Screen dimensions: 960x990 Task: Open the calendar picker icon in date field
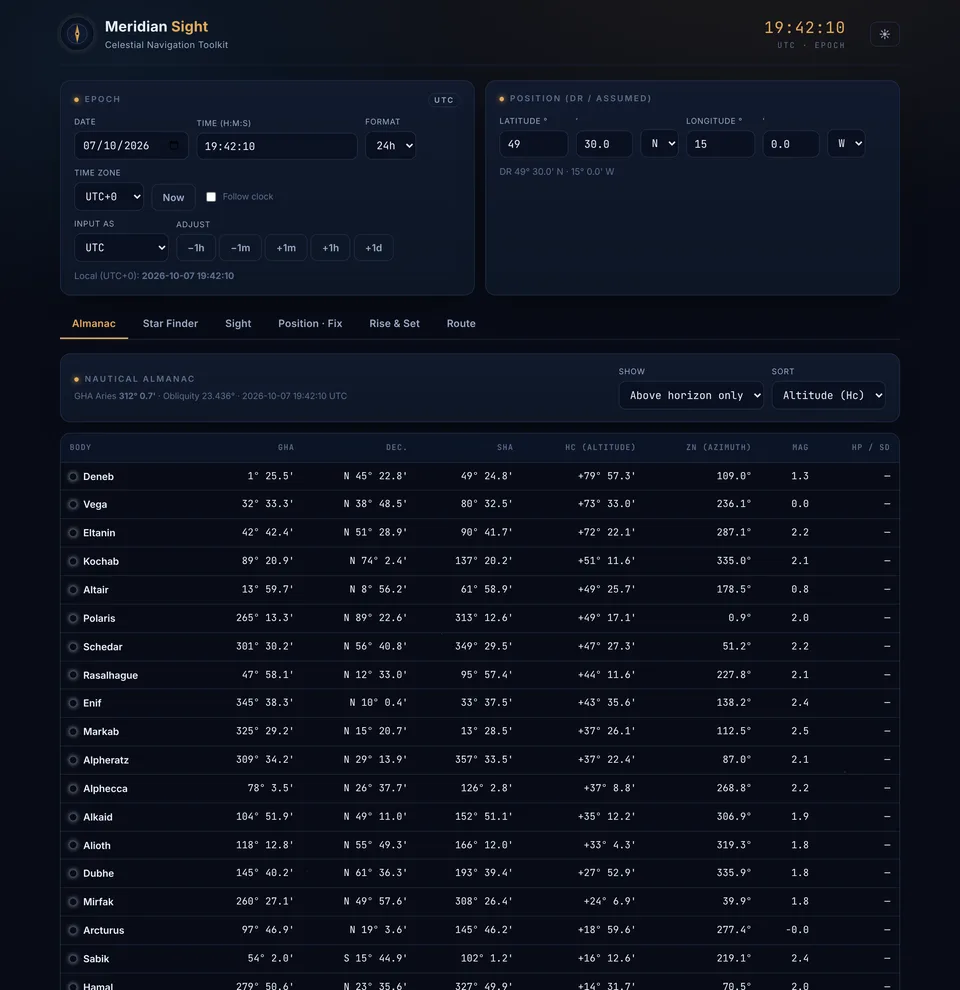coord(174,145)
